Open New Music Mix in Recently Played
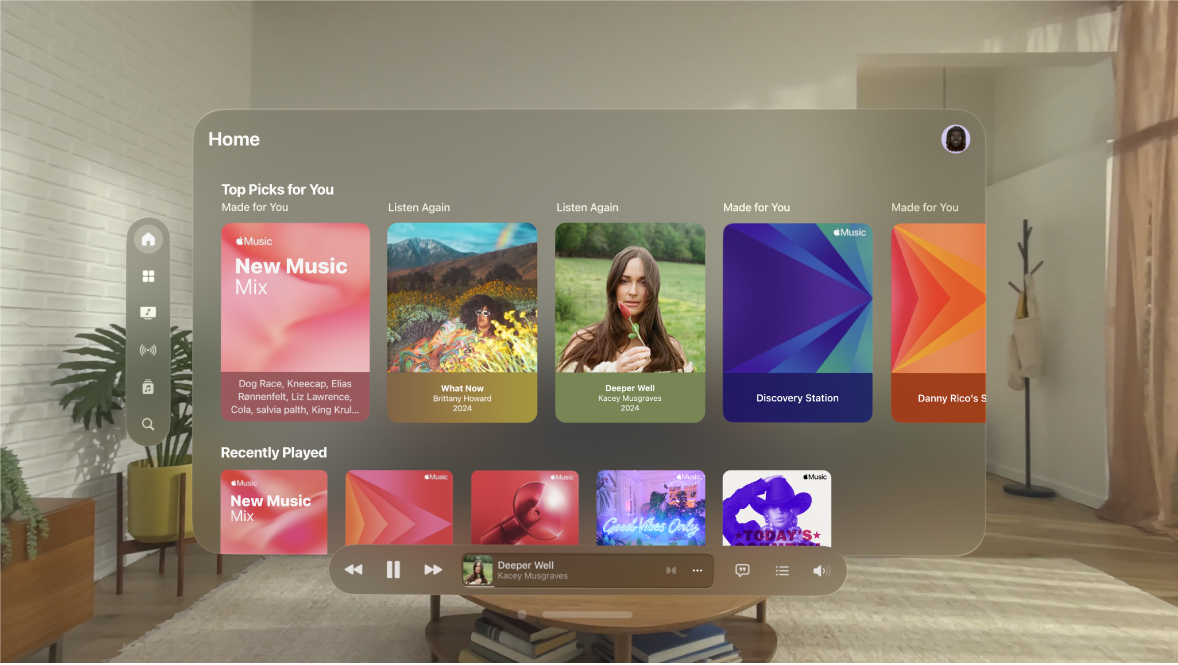 pyautogui.click(x=274, y=512)
